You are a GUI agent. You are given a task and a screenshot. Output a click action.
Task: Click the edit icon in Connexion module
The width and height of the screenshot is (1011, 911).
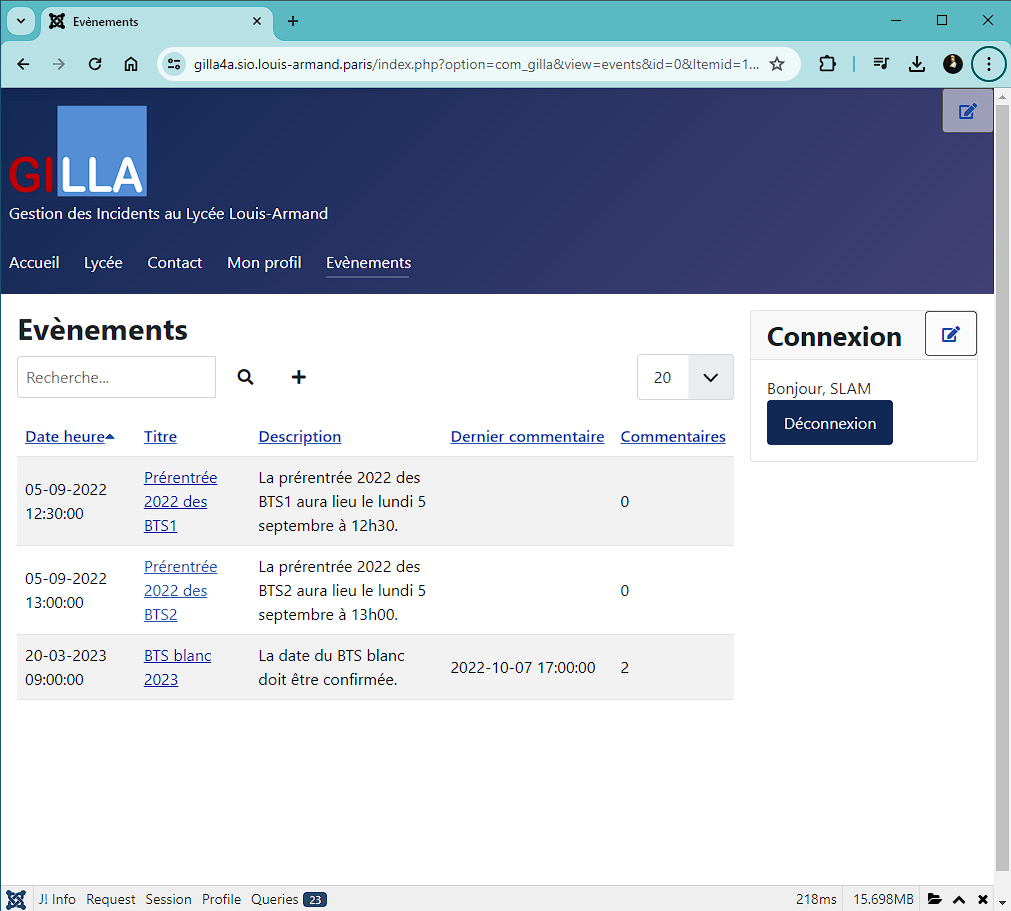pos(950,334)
